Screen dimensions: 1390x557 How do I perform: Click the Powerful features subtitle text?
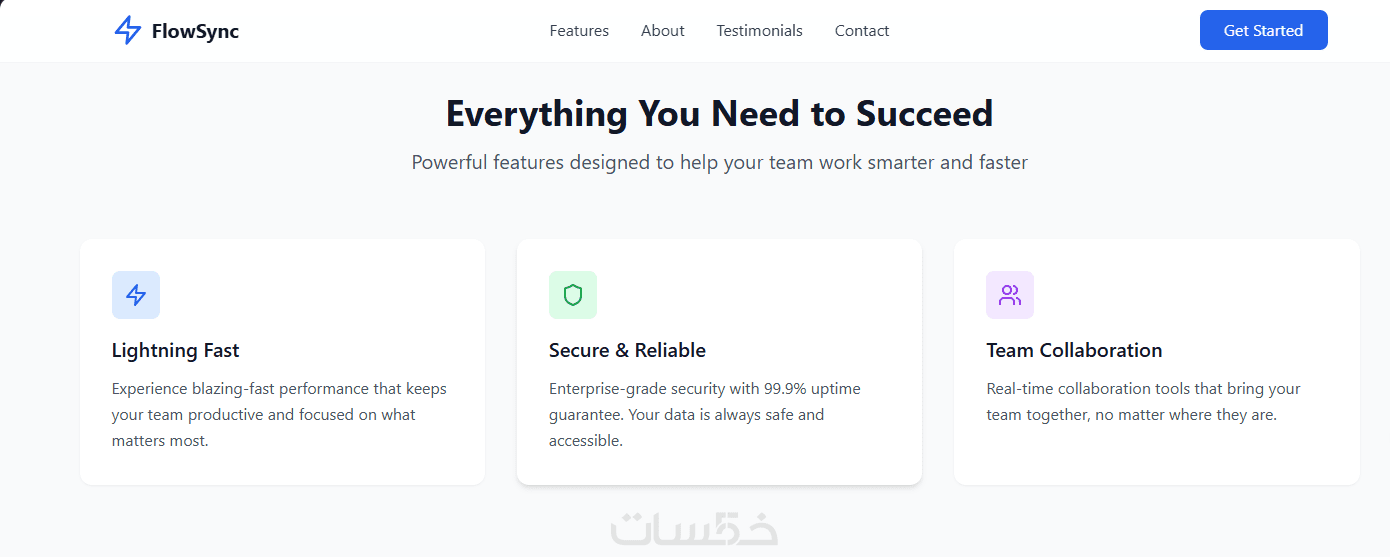point(719,162)
